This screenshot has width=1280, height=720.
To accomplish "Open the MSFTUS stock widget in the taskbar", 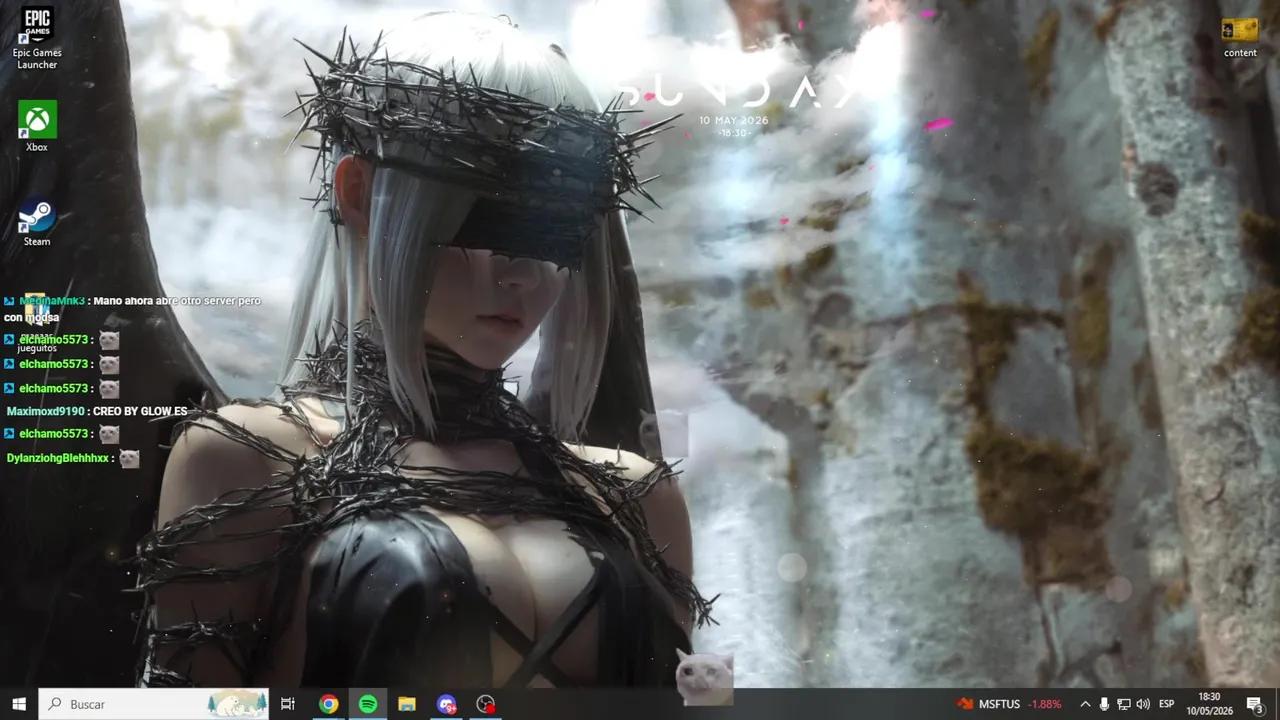I will tap(1009, 704).
